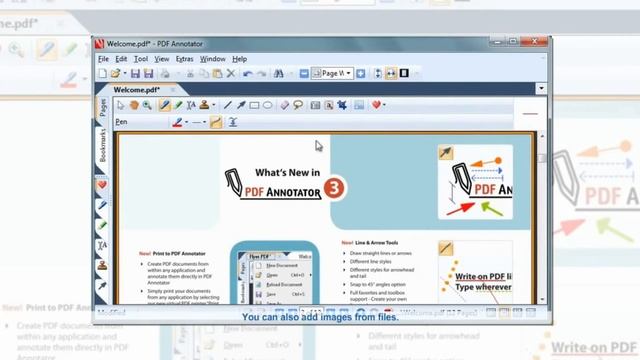Activate the Pan hand tool

(x=134, y=105)
